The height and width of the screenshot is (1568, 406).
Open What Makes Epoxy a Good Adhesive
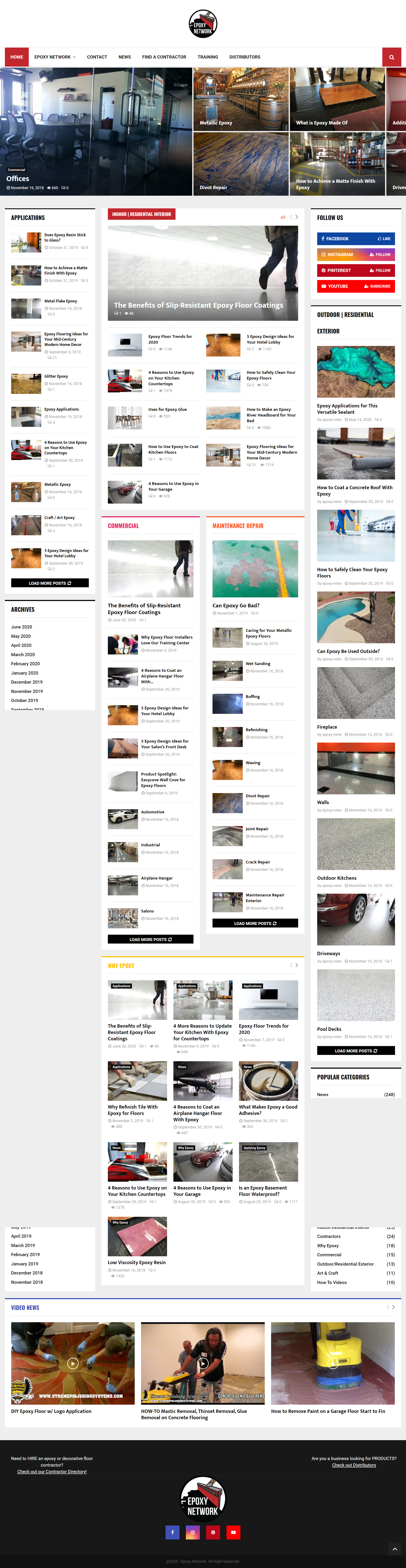click(x=268, y=1110)
